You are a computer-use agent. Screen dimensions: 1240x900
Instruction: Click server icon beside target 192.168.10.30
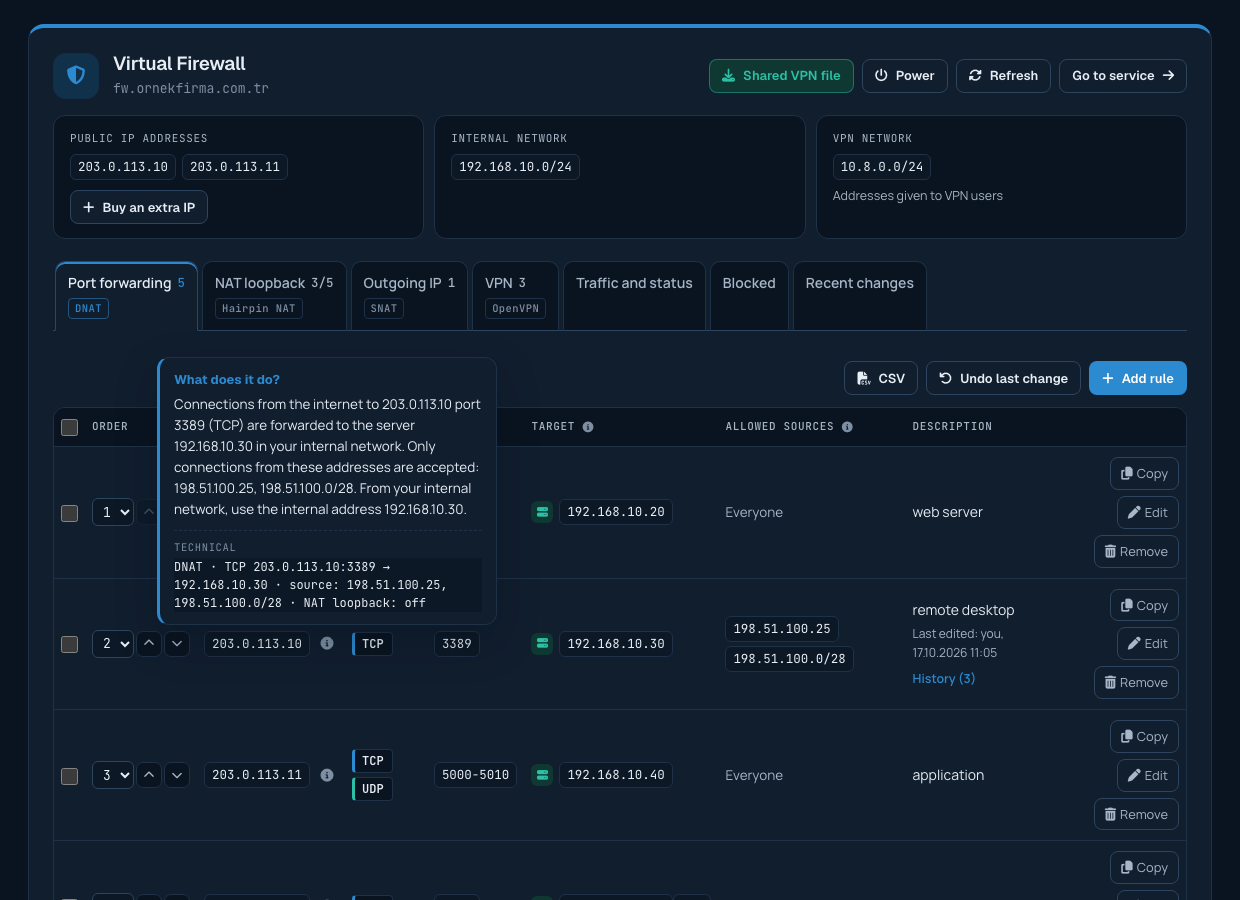tap(542, 644)
